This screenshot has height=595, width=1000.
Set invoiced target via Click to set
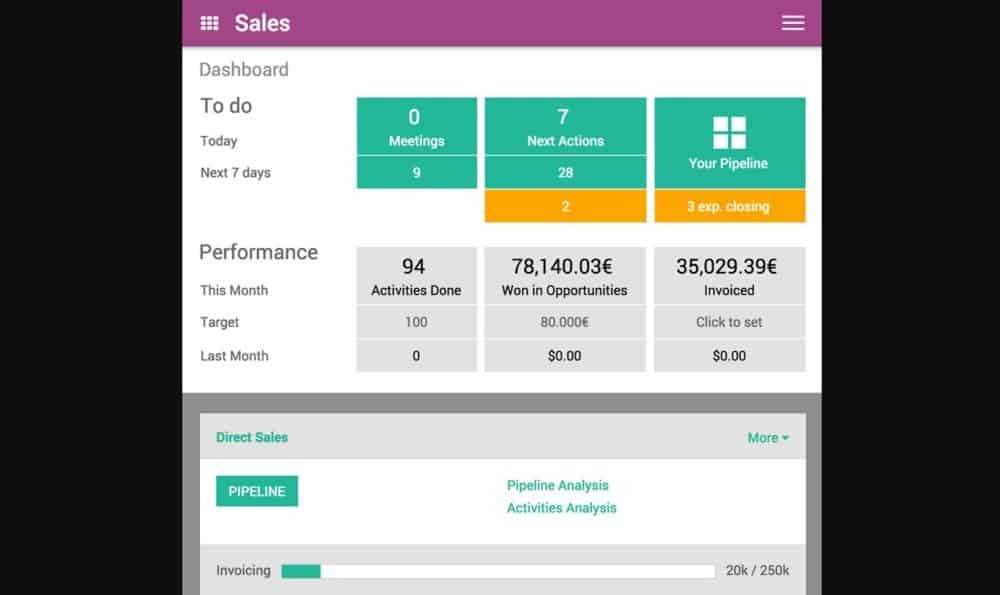tap(729, 322)
